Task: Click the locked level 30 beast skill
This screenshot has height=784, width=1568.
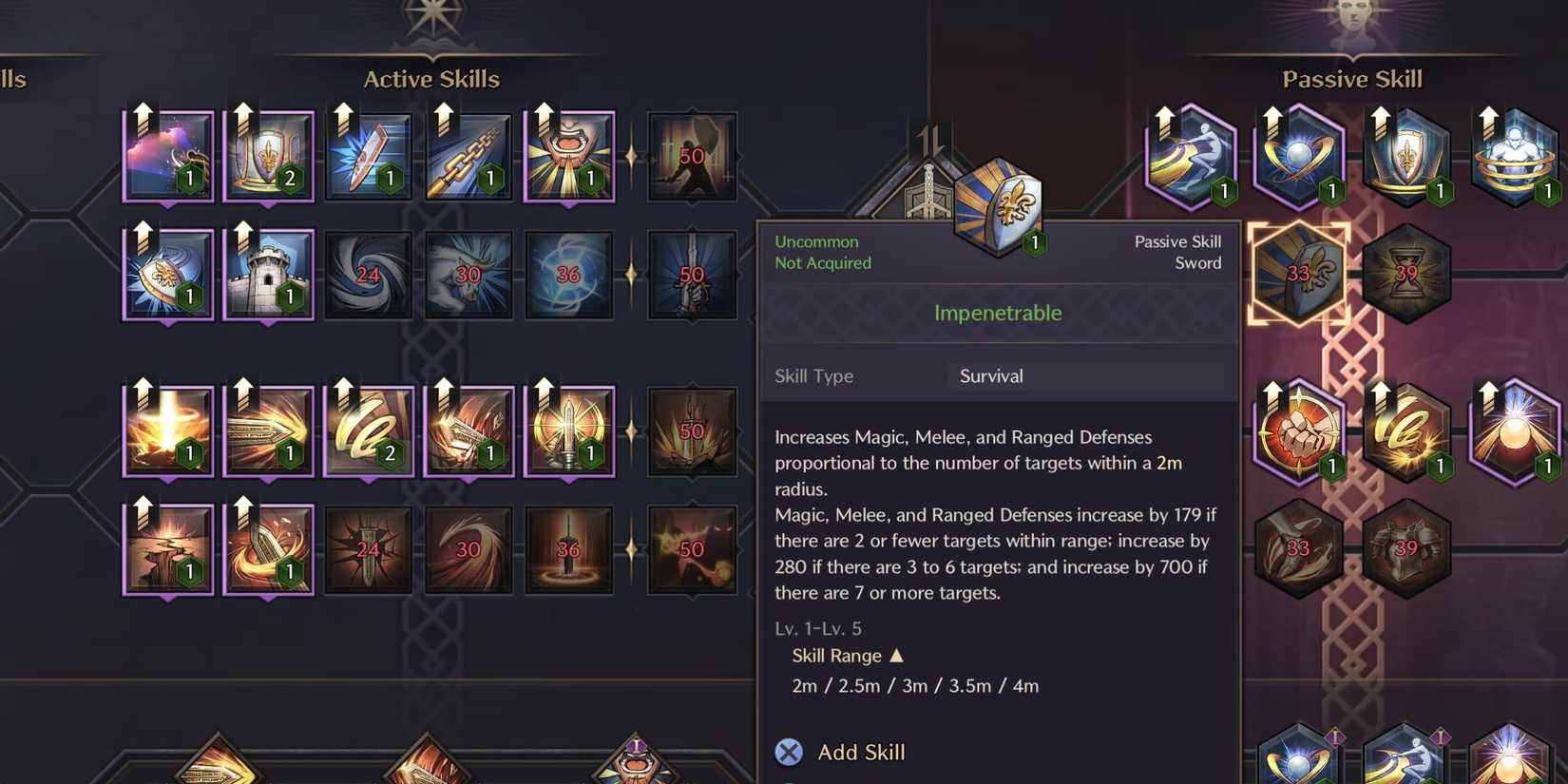Action: point(468,275)
